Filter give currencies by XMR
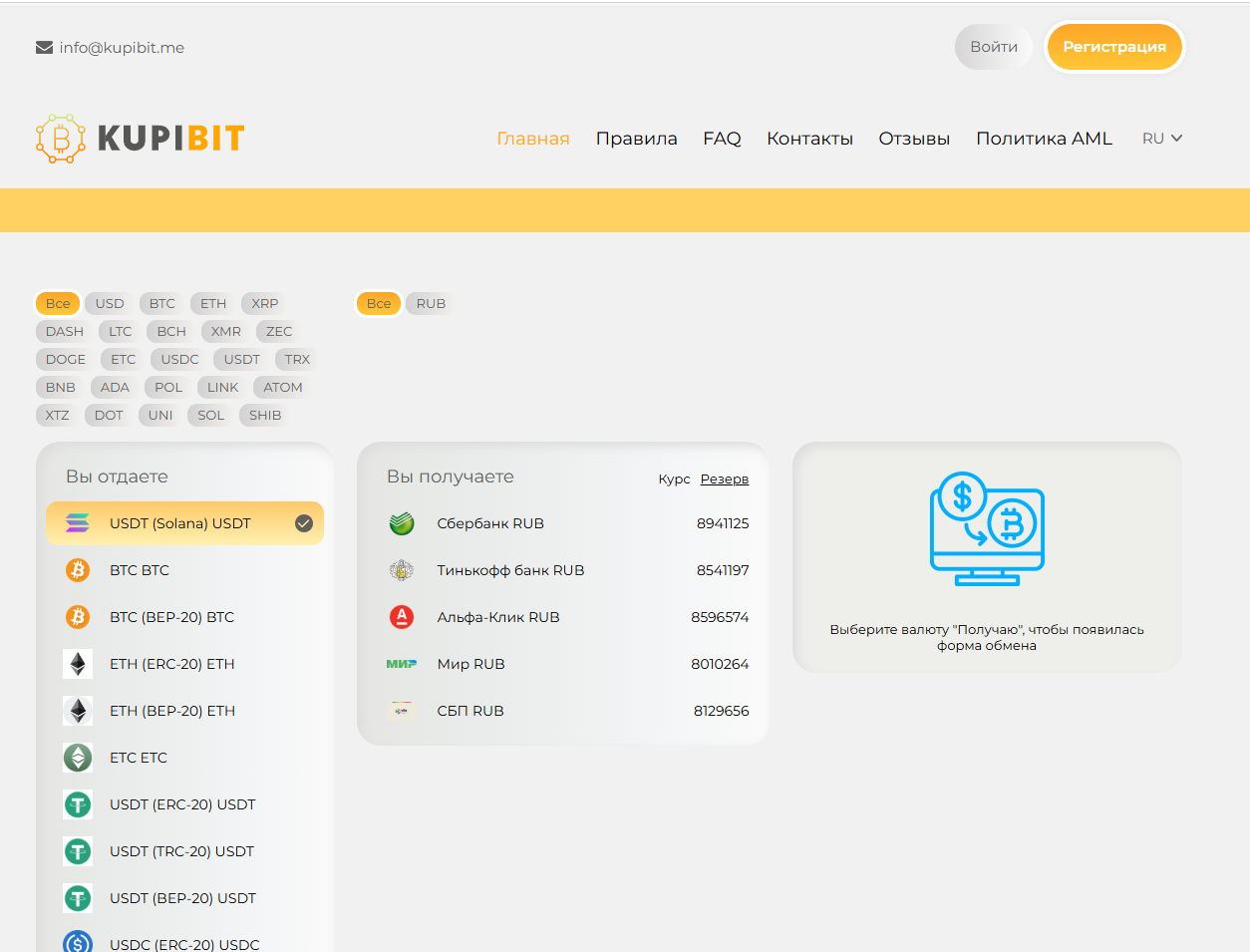Viewport: 1250px width, 952px height. click(226, 332)
